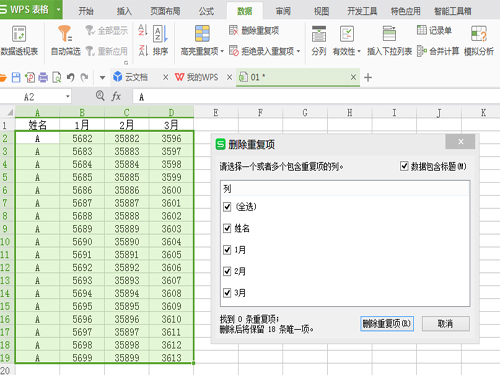Click the 自动筛选 funnel icon
The width and height of the screenshot is (500, 375).
pyautogui.click(x=65, y=34)
